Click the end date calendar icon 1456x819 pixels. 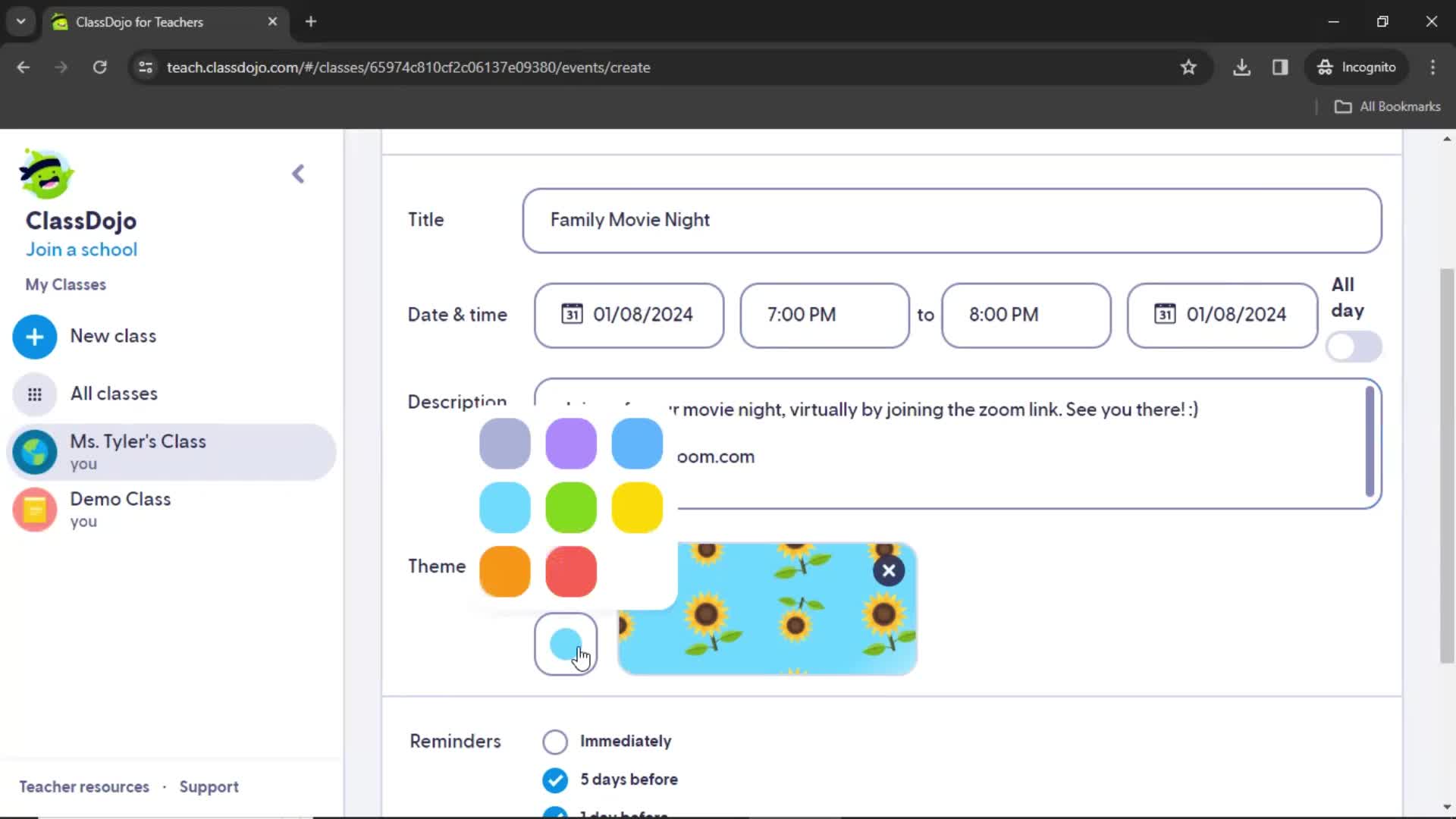pyautogui.click(x=1165, y=314)
